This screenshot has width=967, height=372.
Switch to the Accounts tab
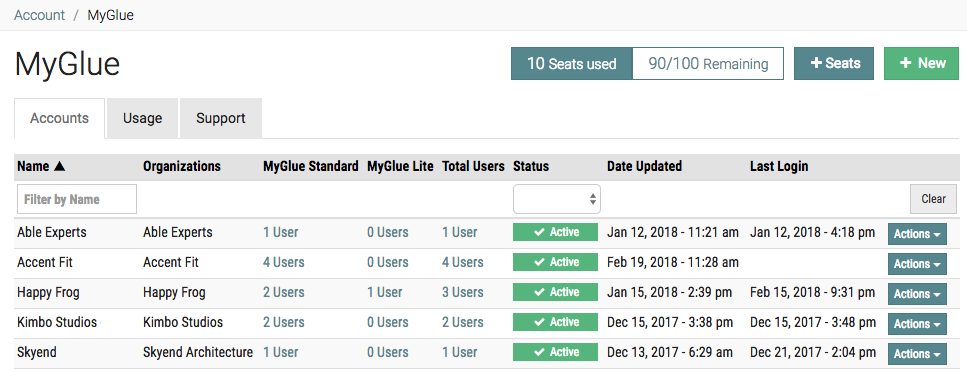click(x=59, y=118)
